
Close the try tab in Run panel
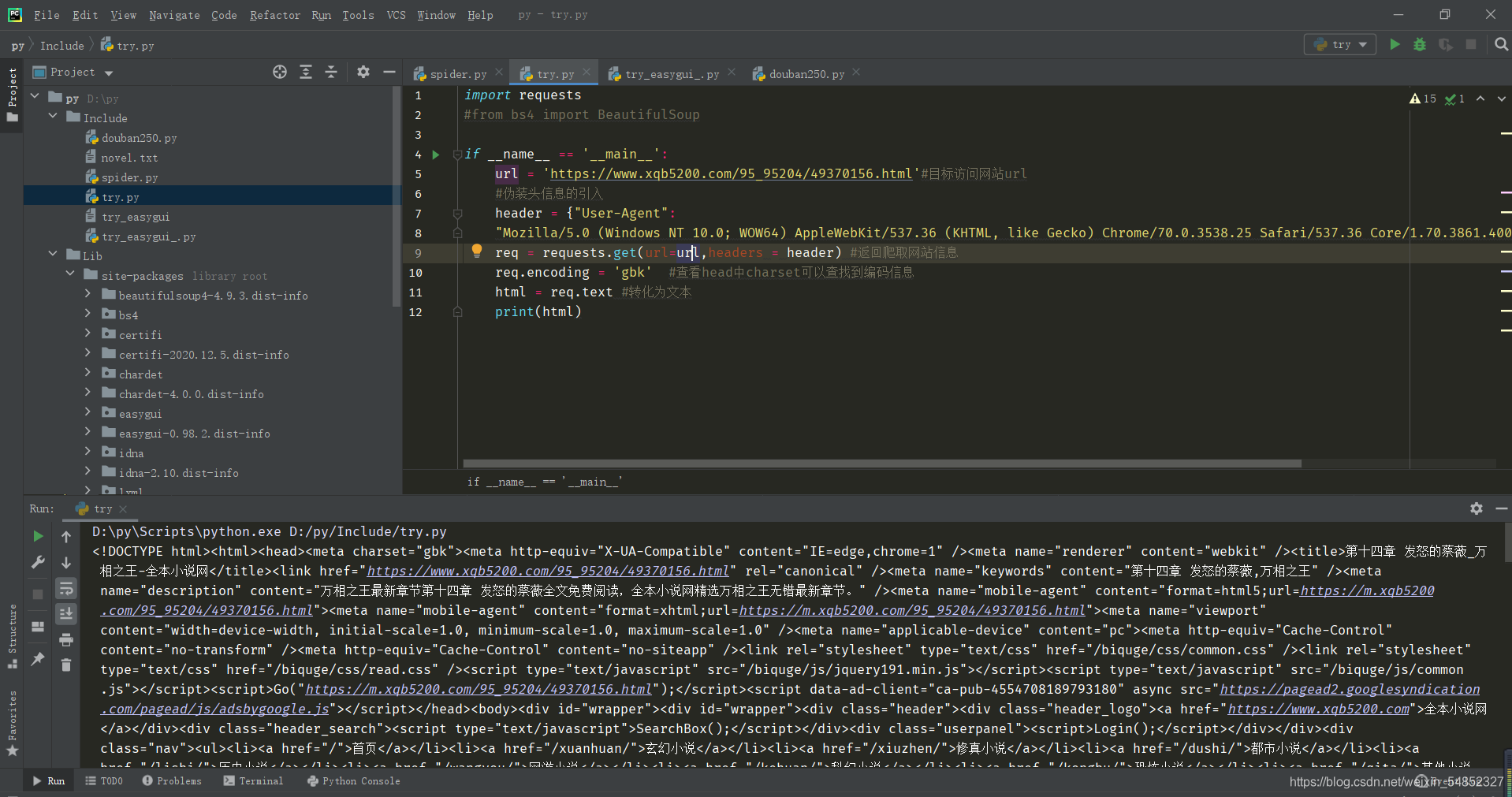click(x=123, y=509)
